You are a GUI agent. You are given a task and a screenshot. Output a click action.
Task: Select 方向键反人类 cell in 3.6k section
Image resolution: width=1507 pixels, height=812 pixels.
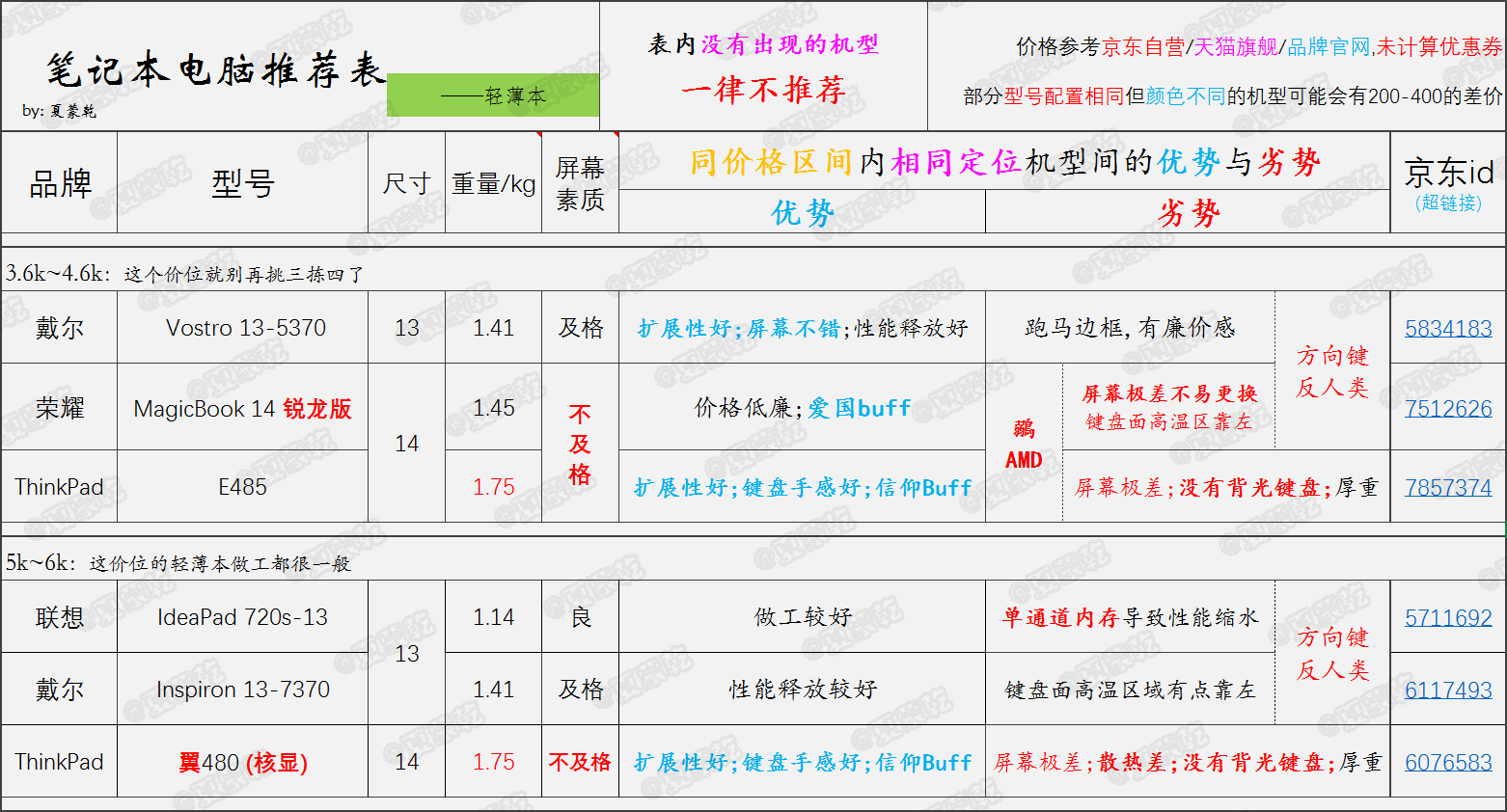click(1332, 371)
